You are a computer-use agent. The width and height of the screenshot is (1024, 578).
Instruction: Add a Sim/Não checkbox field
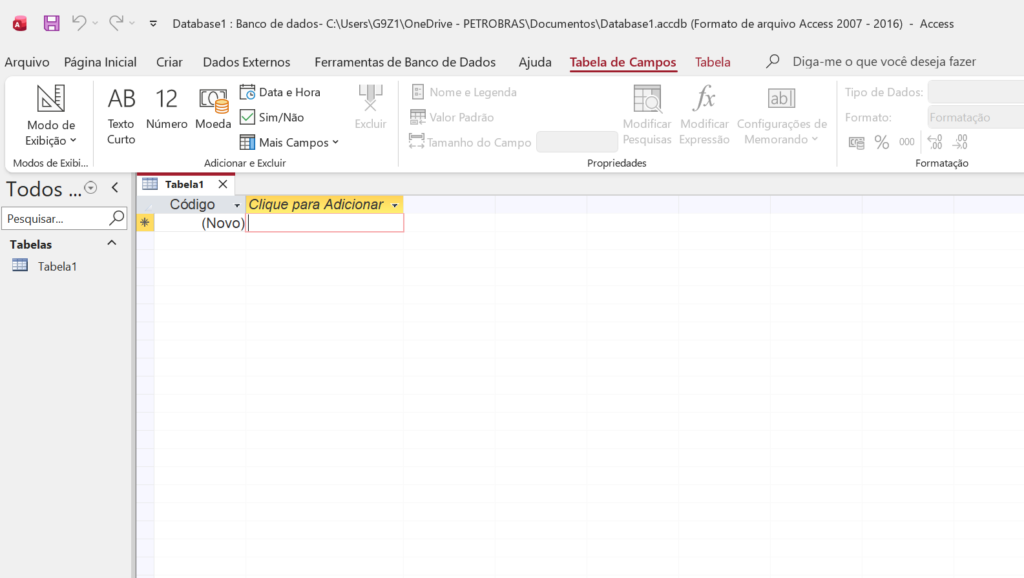(x=272, y=117)
